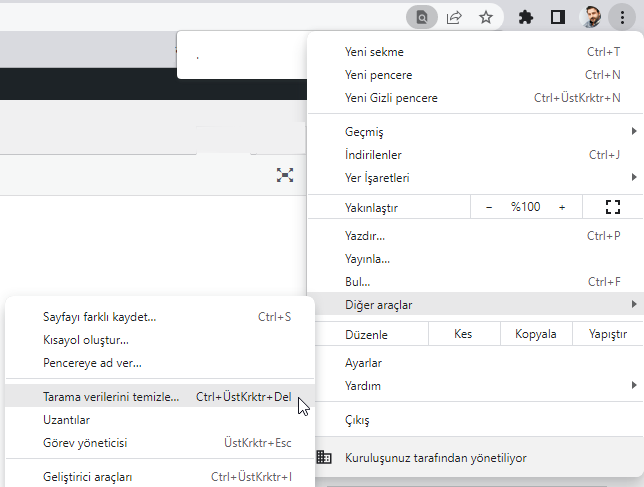Increase zoom with the plus button
Screen dimensions: 644x487
562,207
